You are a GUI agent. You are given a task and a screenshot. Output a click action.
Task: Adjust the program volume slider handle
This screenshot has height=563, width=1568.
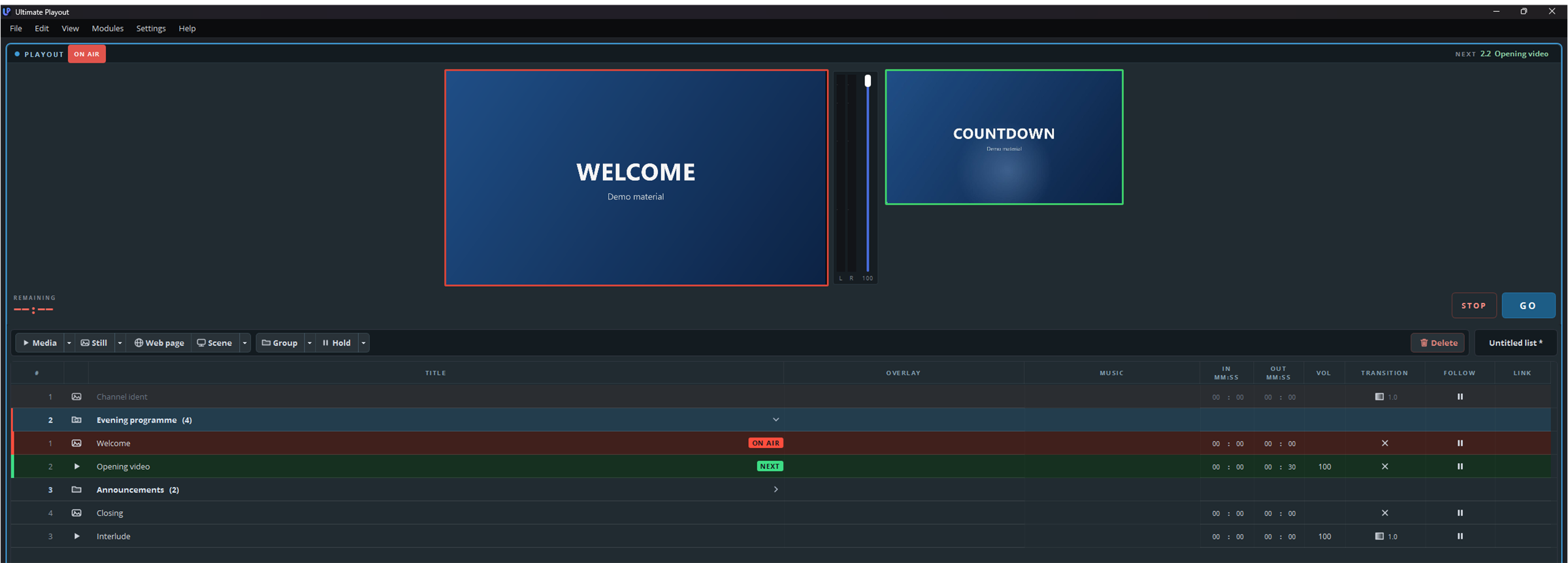point(868,81)
